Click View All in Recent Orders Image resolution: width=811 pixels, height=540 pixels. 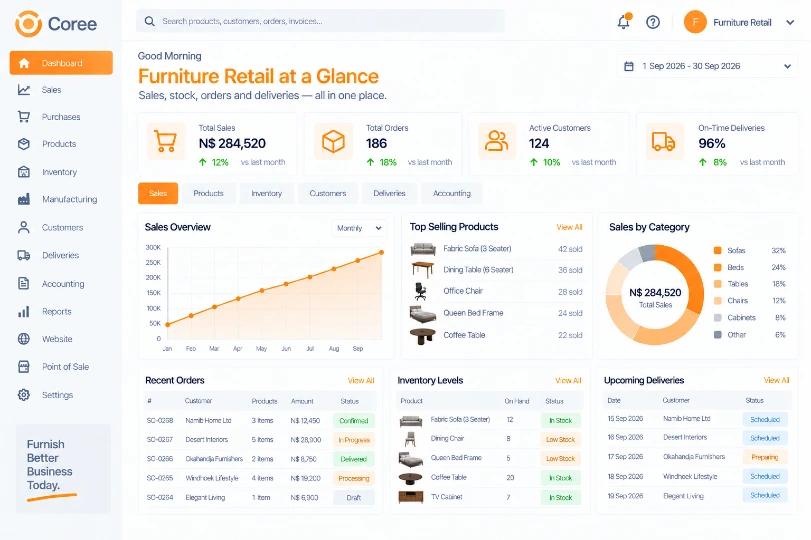click(361, 381)
